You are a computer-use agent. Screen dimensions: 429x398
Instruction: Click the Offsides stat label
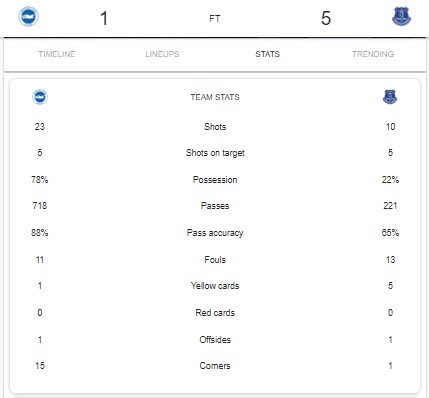coord(215,340)
